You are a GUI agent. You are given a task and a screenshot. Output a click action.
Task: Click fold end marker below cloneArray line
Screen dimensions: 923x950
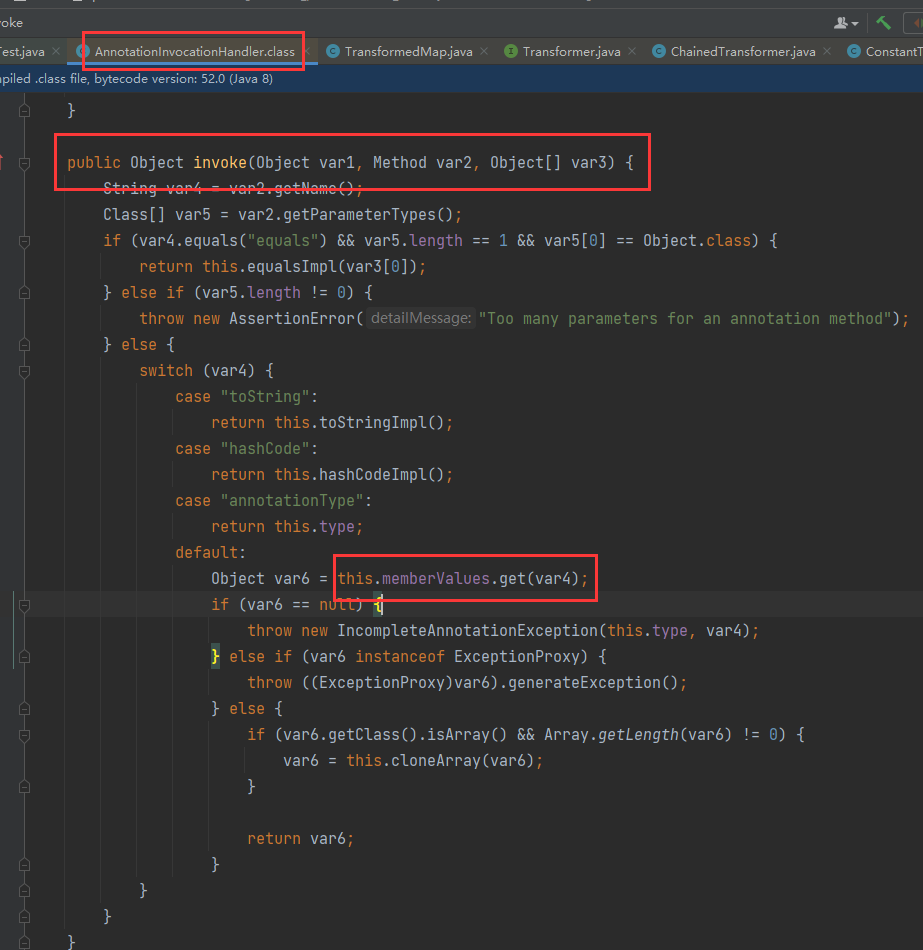[x=24, y=786]
